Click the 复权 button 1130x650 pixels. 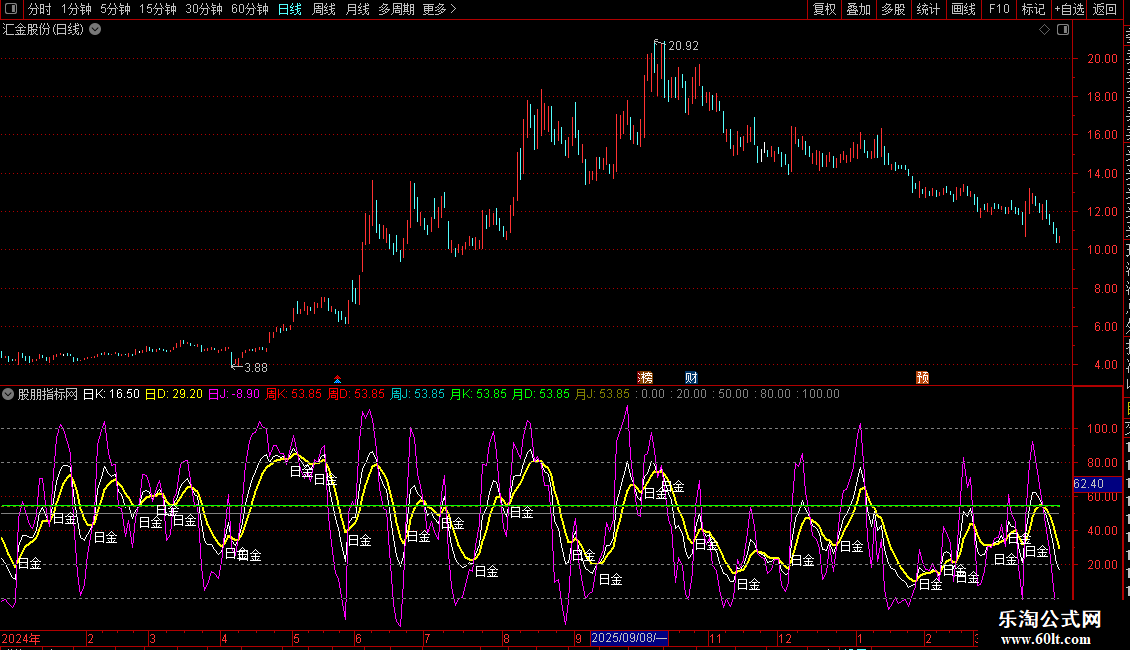(824, 9)
